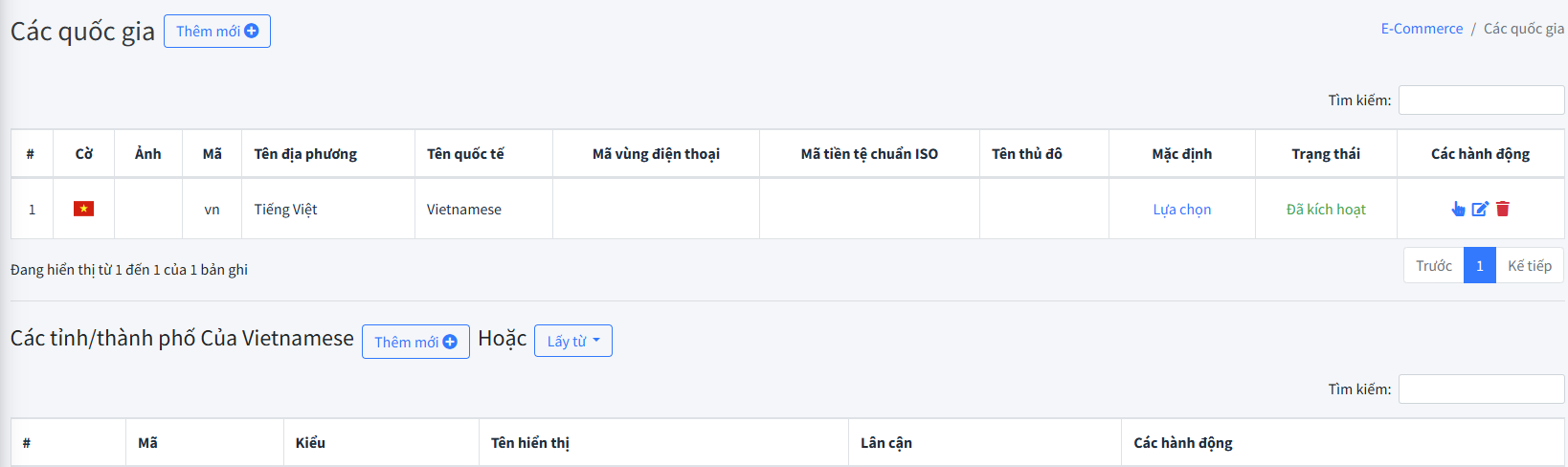This screenshot has height=467, width=1568.
Task: Focus the countries Tìm kiếm search field
Action: [x=1481, y=100]
